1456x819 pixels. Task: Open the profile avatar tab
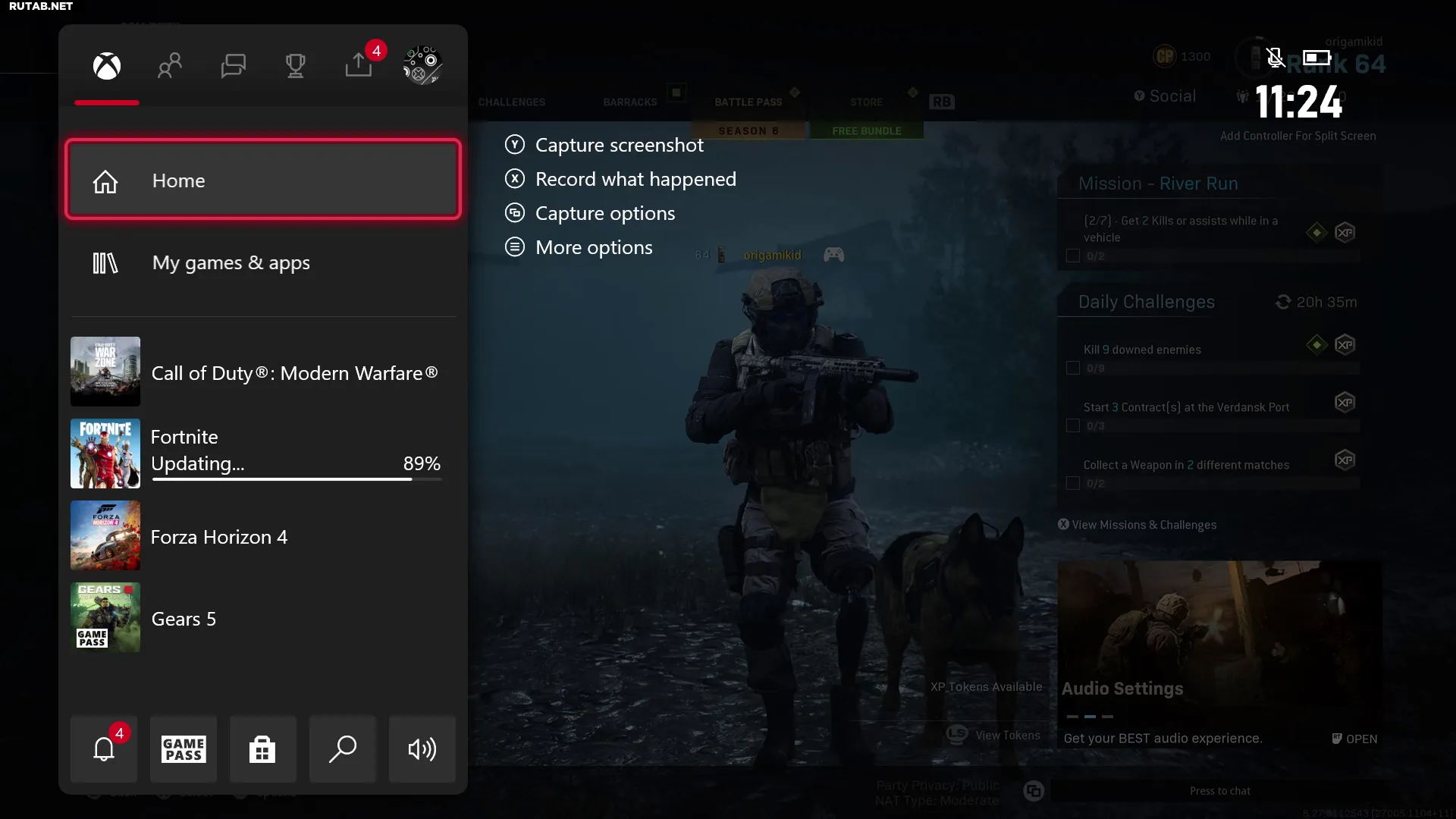422,66
